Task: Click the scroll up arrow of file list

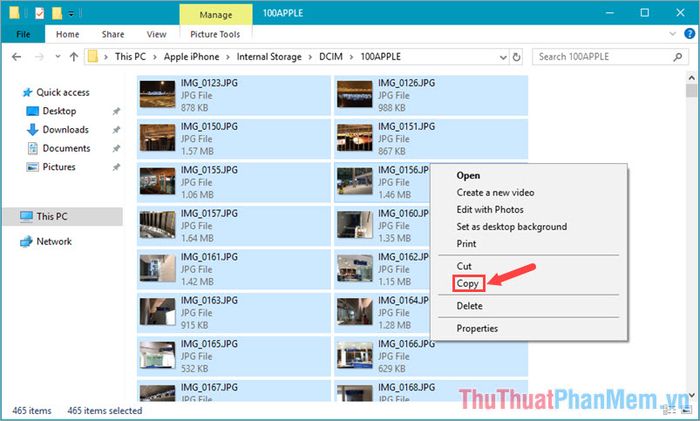Action: tap(692, 78)
